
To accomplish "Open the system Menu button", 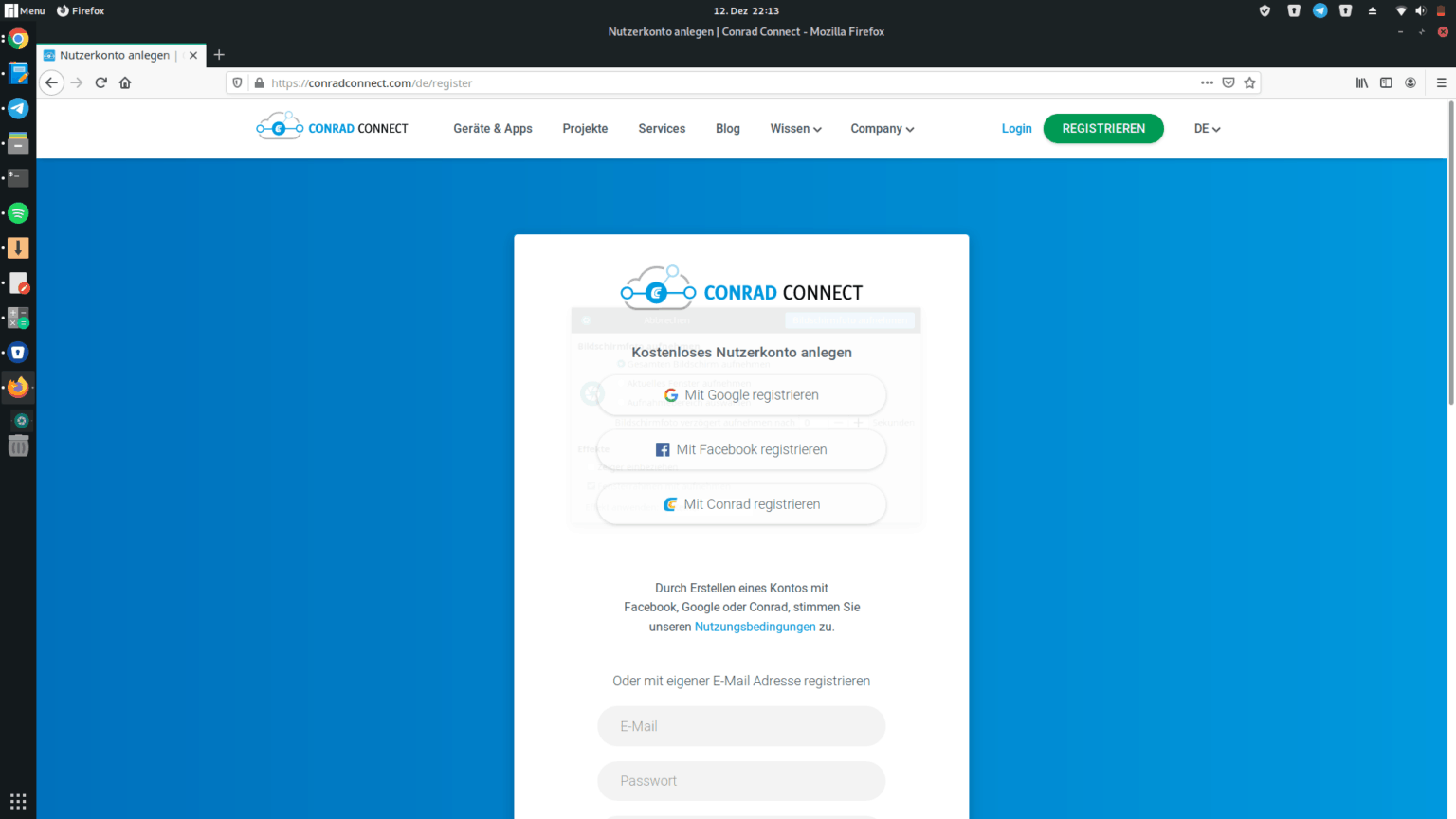I will (x=26, y=10).
